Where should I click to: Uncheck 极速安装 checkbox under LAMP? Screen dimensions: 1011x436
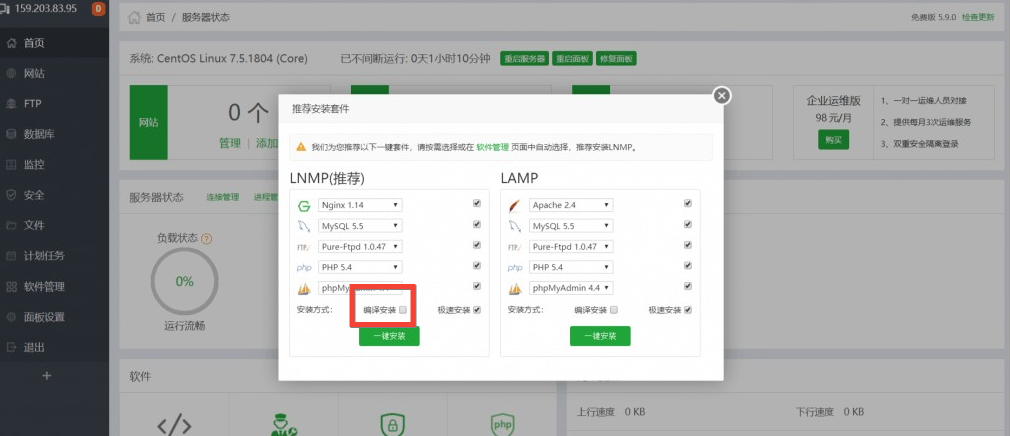click(688, 310)
